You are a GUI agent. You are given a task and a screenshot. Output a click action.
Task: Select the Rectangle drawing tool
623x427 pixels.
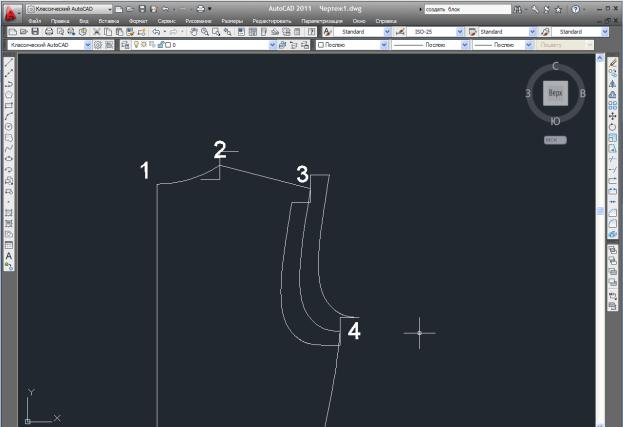9,105
